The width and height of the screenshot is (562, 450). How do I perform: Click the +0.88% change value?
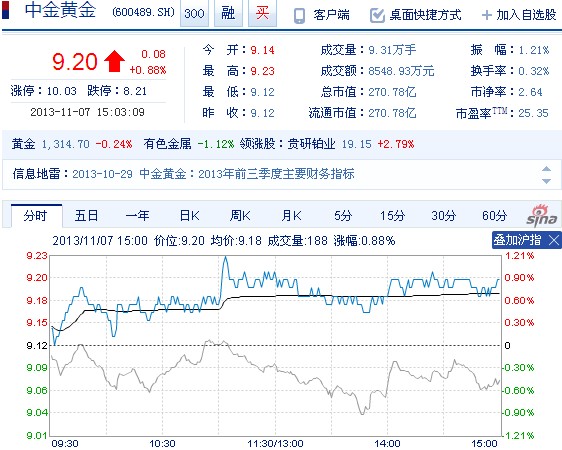[x=148, y=70]
